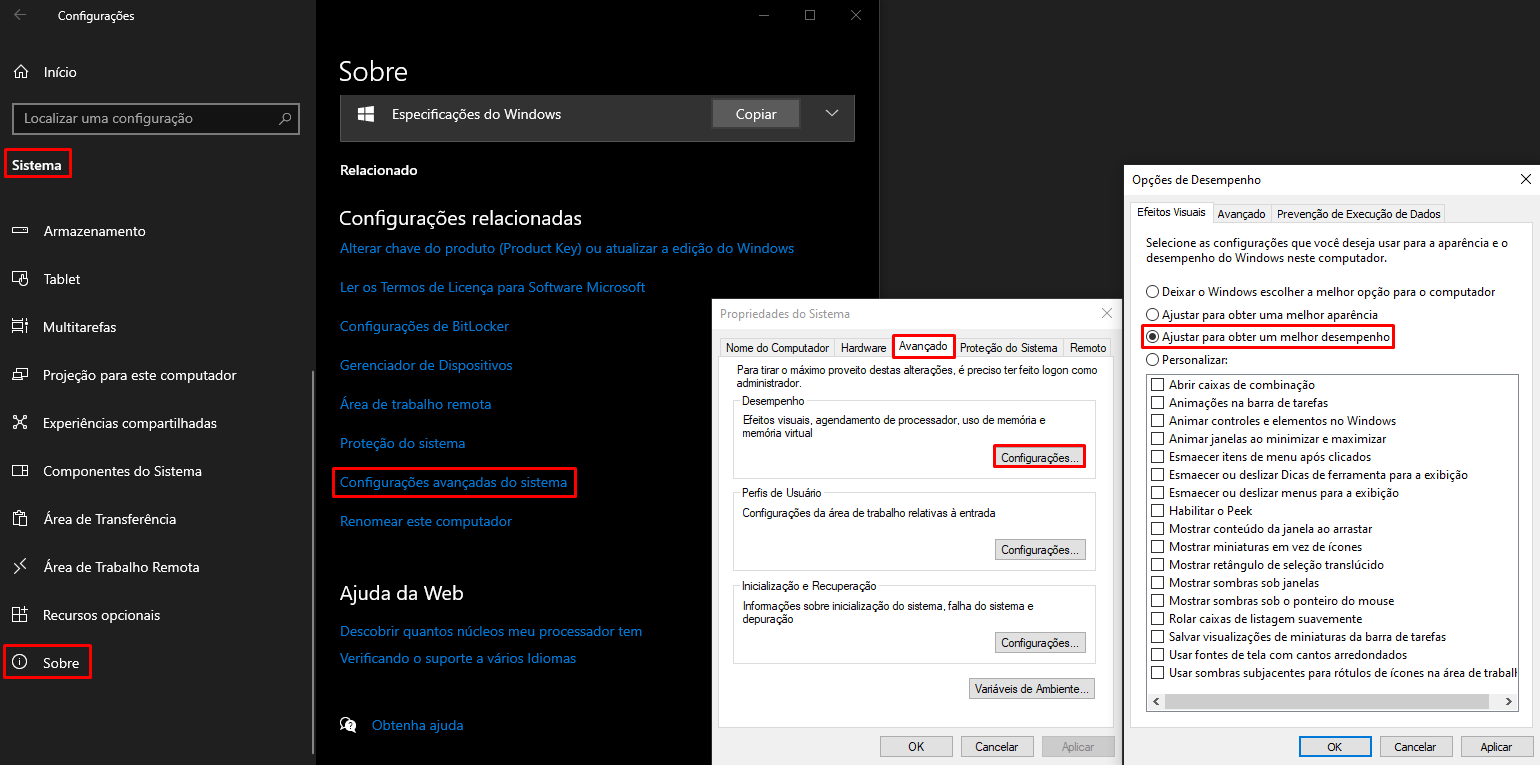Screen dimensions: 1540x765
Task: Toggle the 'Habilitar o Peek' checkbox
Action: pos(1158,511)
